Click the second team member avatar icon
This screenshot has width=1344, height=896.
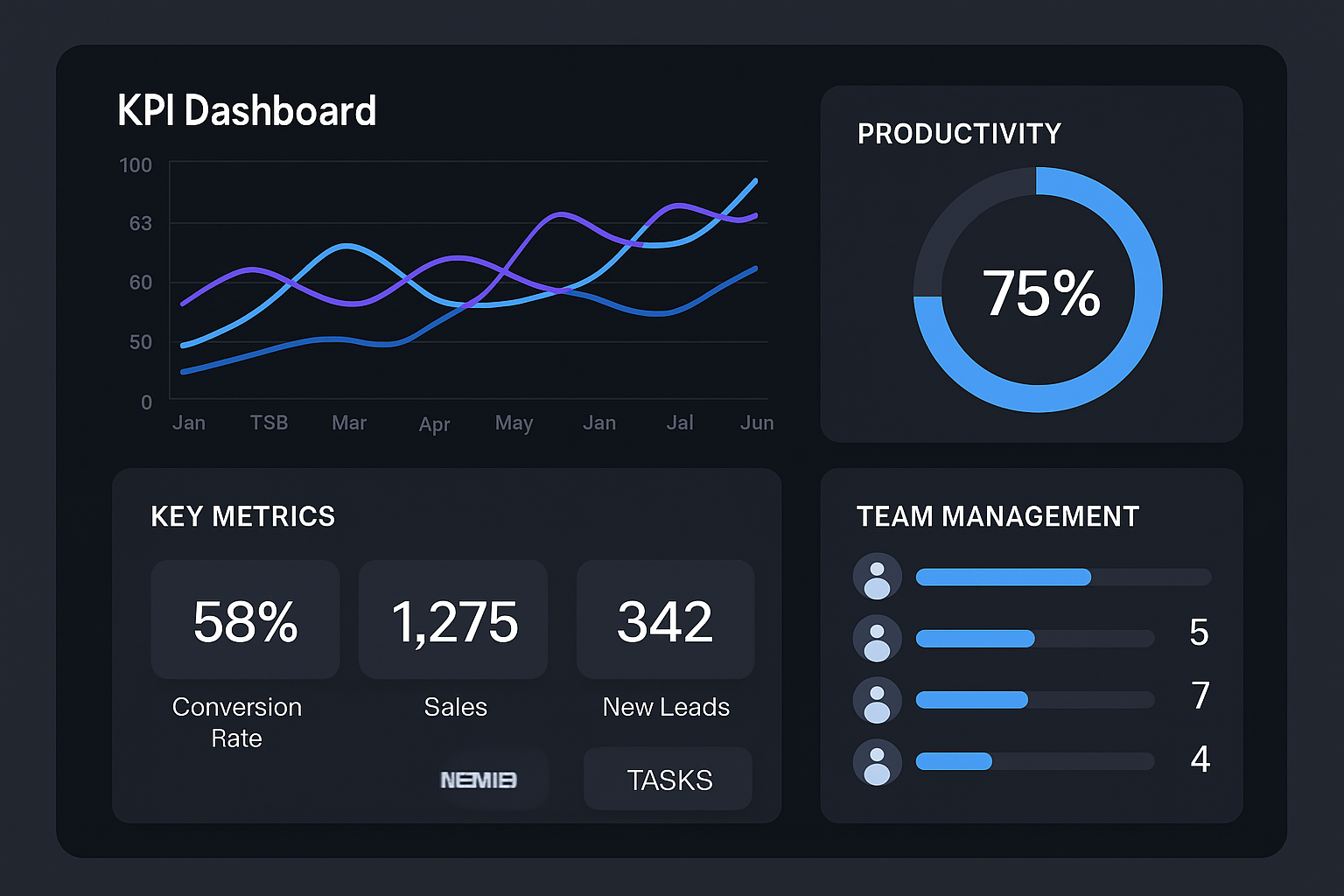(x=877, y=639)
